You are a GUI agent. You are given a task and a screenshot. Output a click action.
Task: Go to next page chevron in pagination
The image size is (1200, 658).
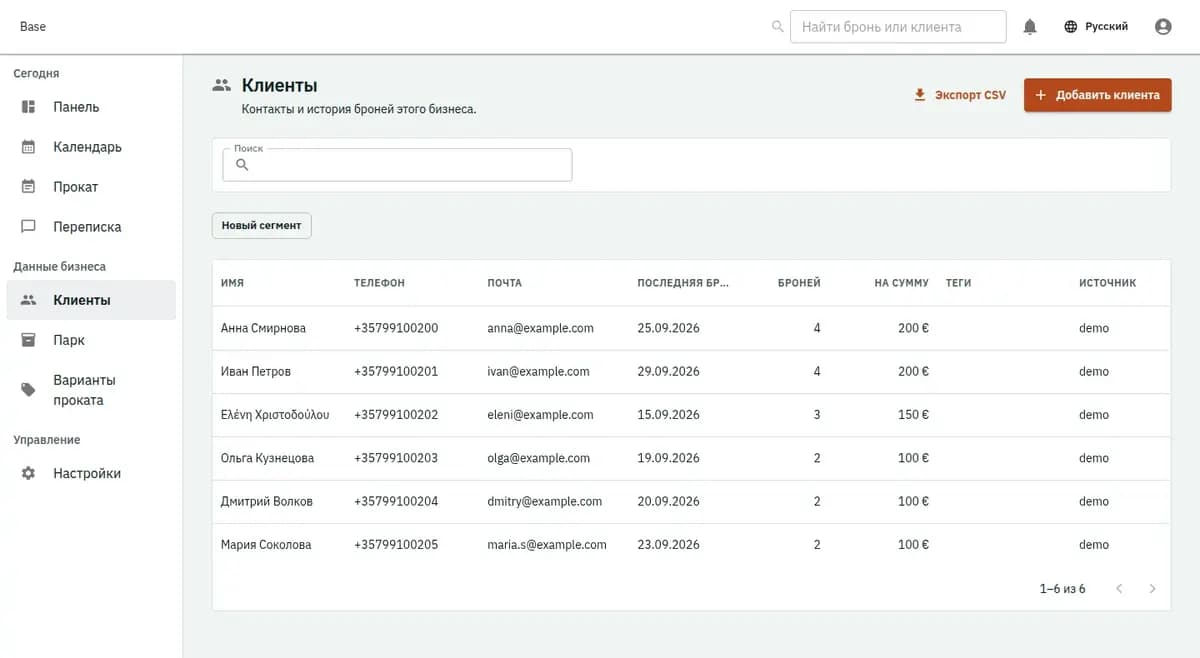point(1152,589)
